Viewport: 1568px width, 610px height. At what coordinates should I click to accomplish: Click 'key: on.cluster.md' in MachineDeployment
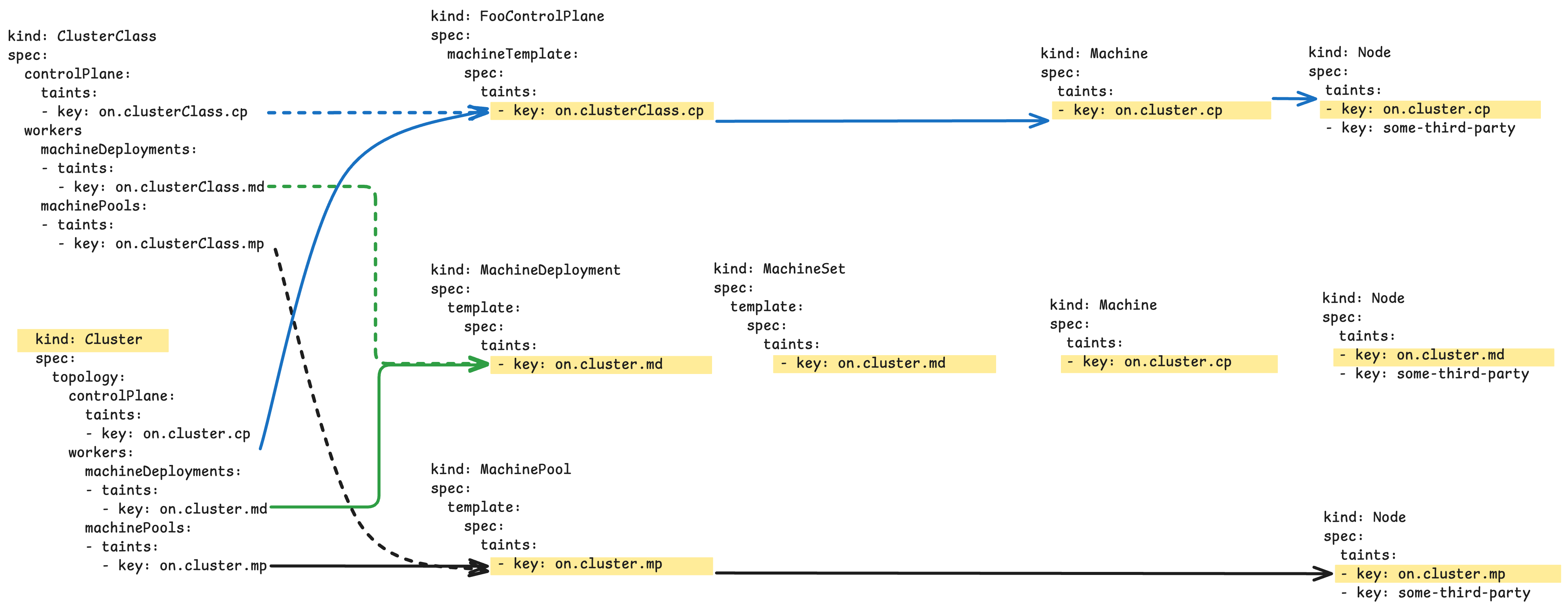(x=601, y=365)
